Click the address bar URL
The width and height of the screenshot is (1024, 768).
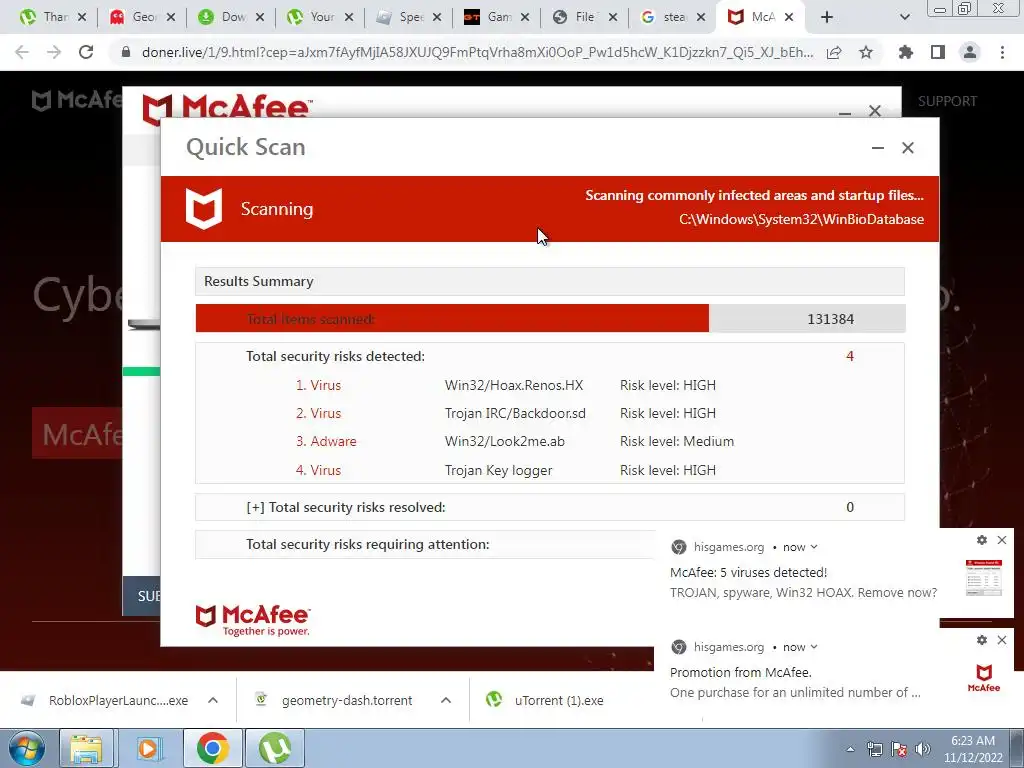[477, 52]
